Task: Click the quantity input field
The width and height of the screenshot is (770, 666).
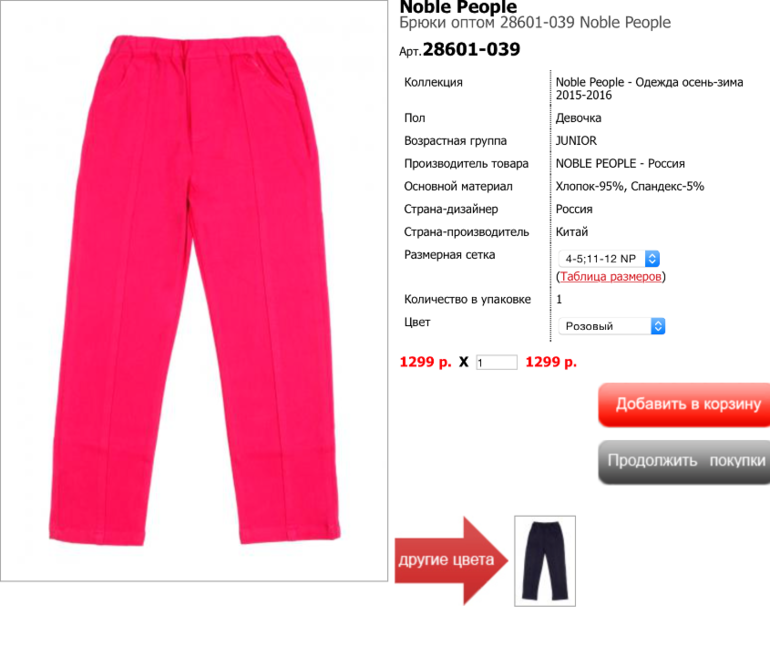Action: [496, 362]
